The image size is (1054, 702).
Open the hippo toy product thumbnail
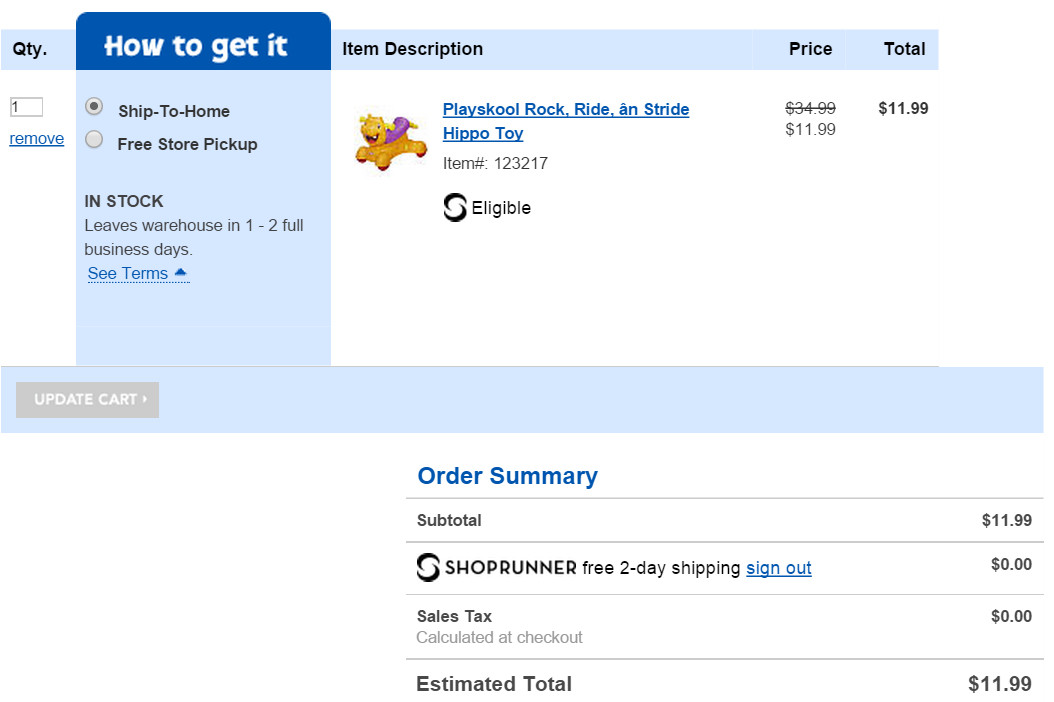[x=391, y=142]
